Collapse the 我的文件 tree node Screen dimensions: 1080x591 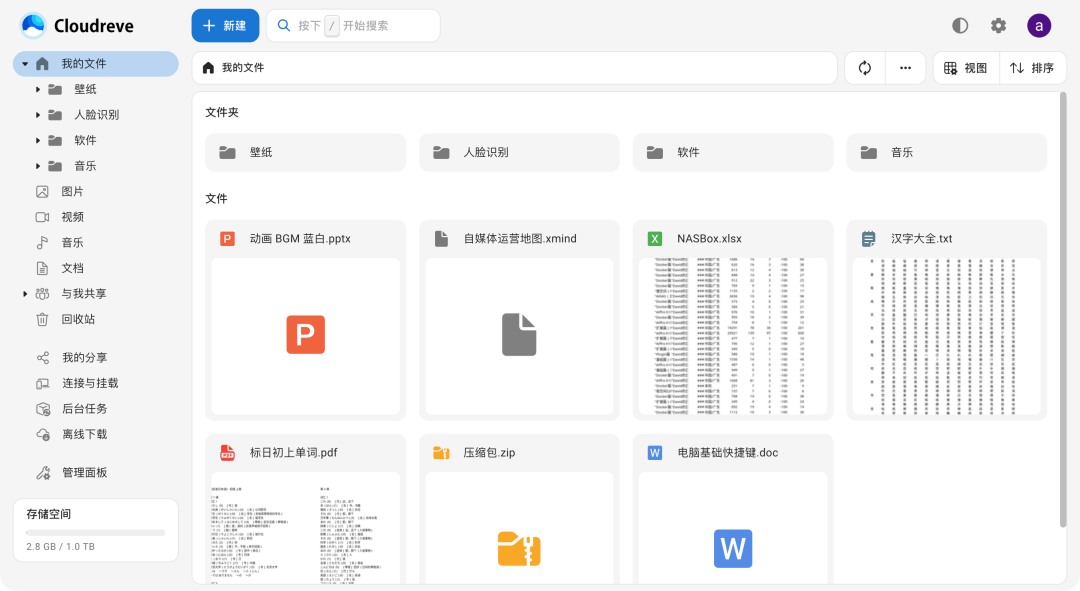(25, 64)
